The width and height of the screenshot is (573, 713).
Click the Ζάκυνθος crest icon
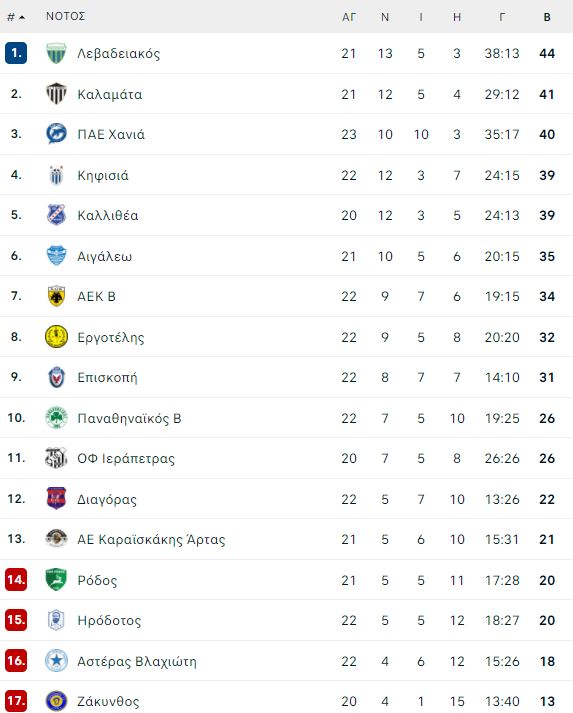(x=56, y=701)
